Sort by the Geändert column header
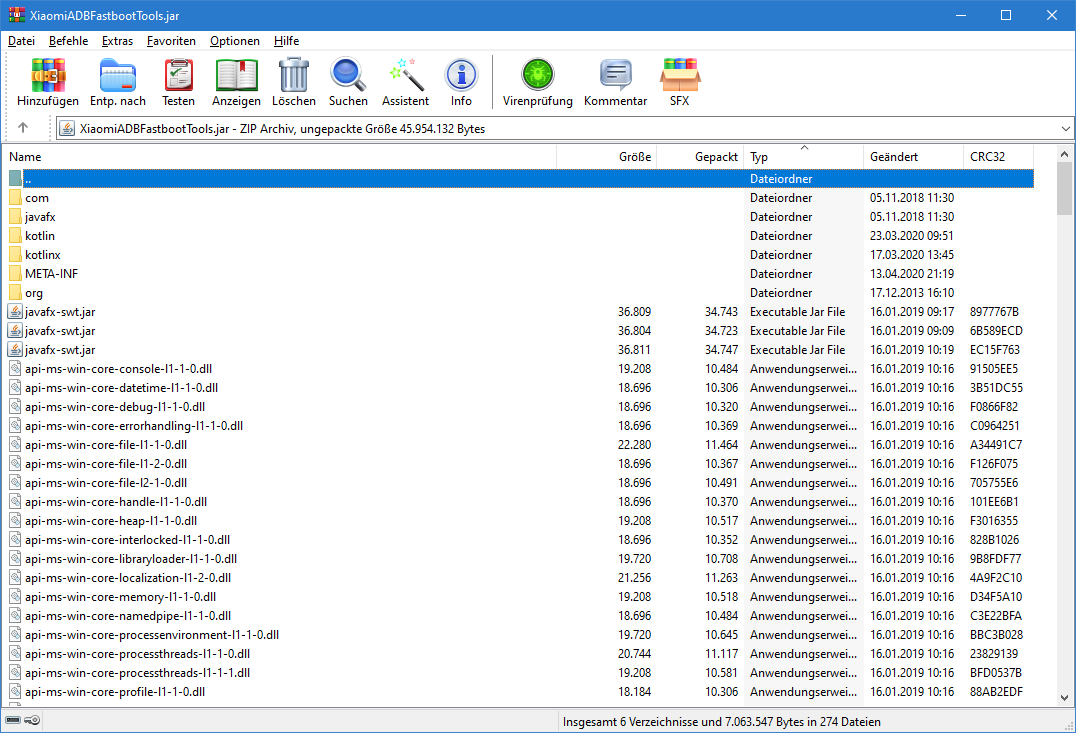Viewport: 1076px width, 733px height. pyautogui.click(x=913, y=156)
